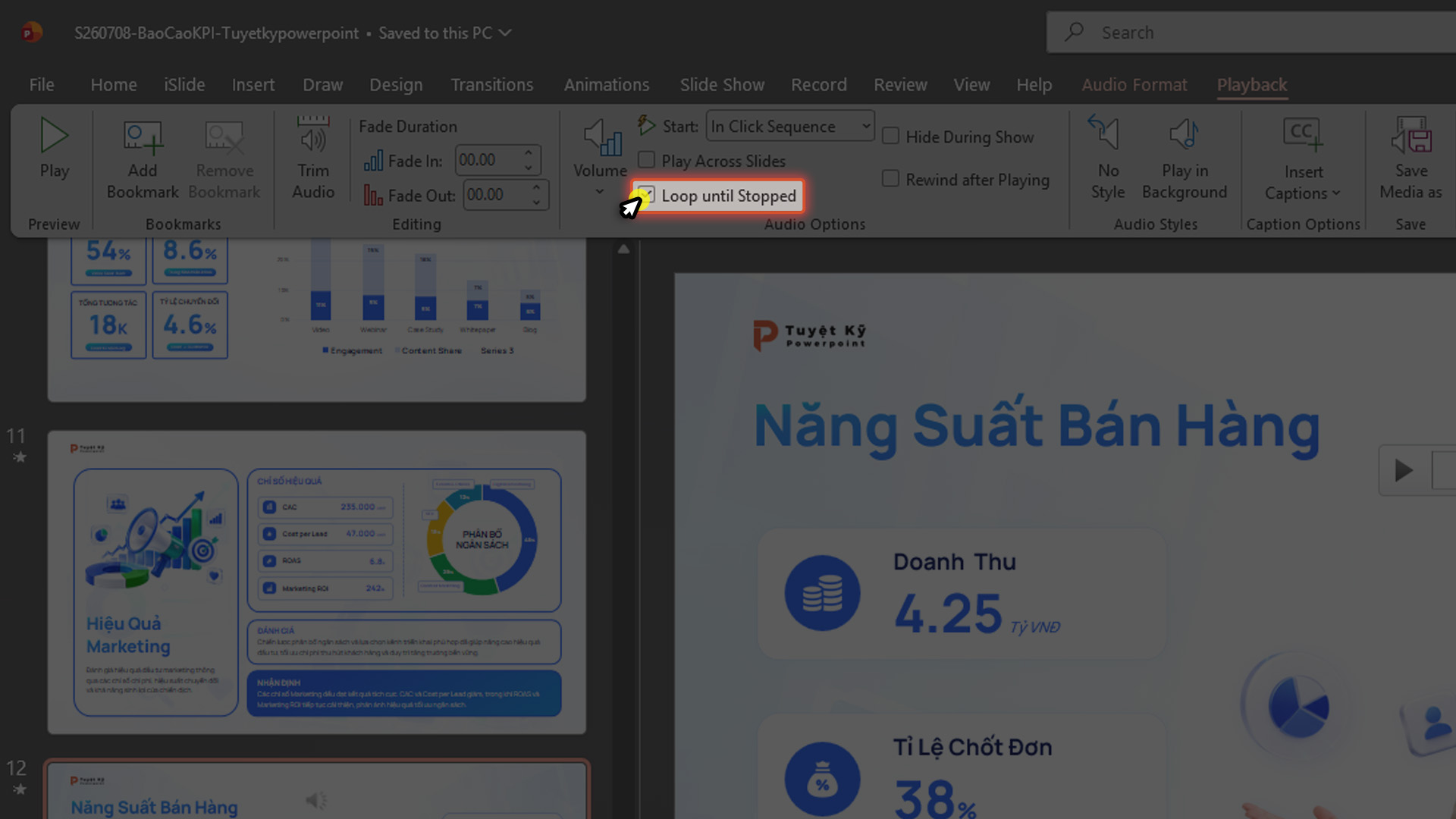This screenshot has height=819, width=1456.
Task: Select slide 11 Hiệu Quả Marketing thumbnail
Action: [x=316, y=582]
